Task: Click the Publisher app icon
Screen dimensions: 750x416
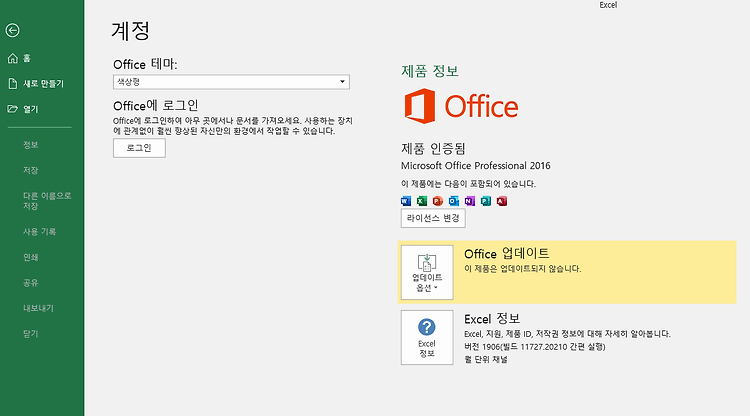Action: [x=485, y=201]
